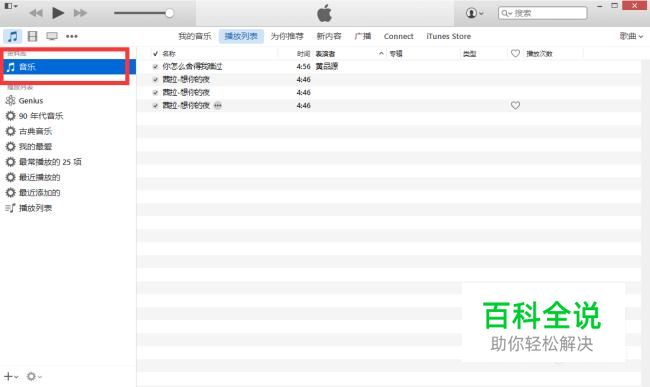Screen dimensions: 650x387
Task: Sort by the 表演者 column header
Action: point(325,53)
